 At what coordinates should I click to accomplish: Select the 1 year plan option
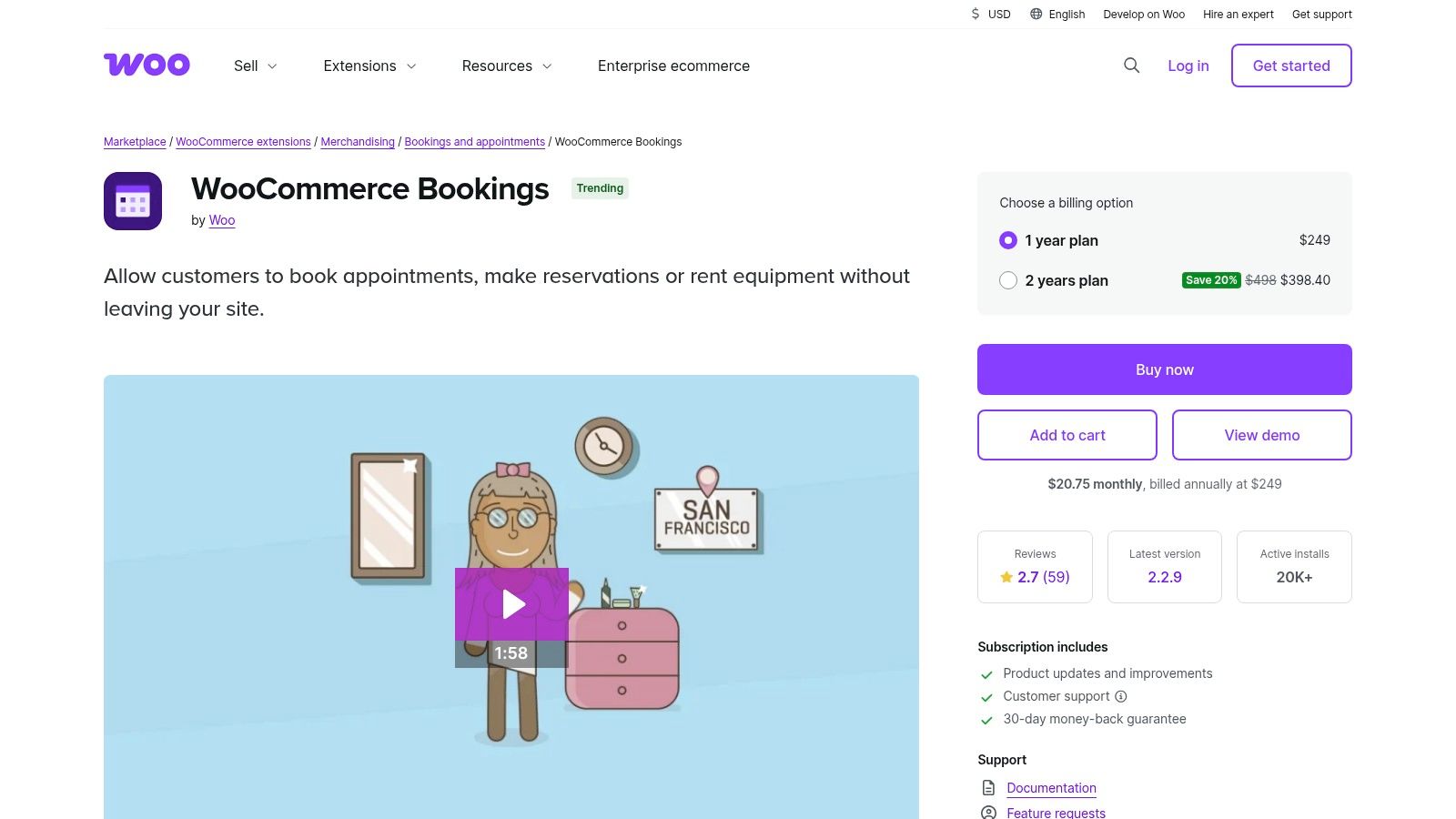pyautogui.click(x=1008, y=240)
